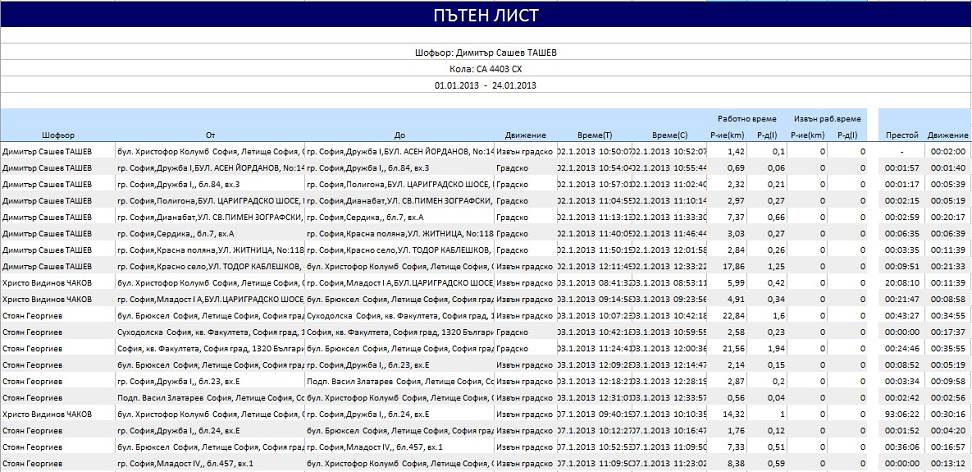Select origin гр. София,Дружба I,, бл.23, вх.Е
The width and height of the screenshot is (972, 472).
click(x=179, y=381)
